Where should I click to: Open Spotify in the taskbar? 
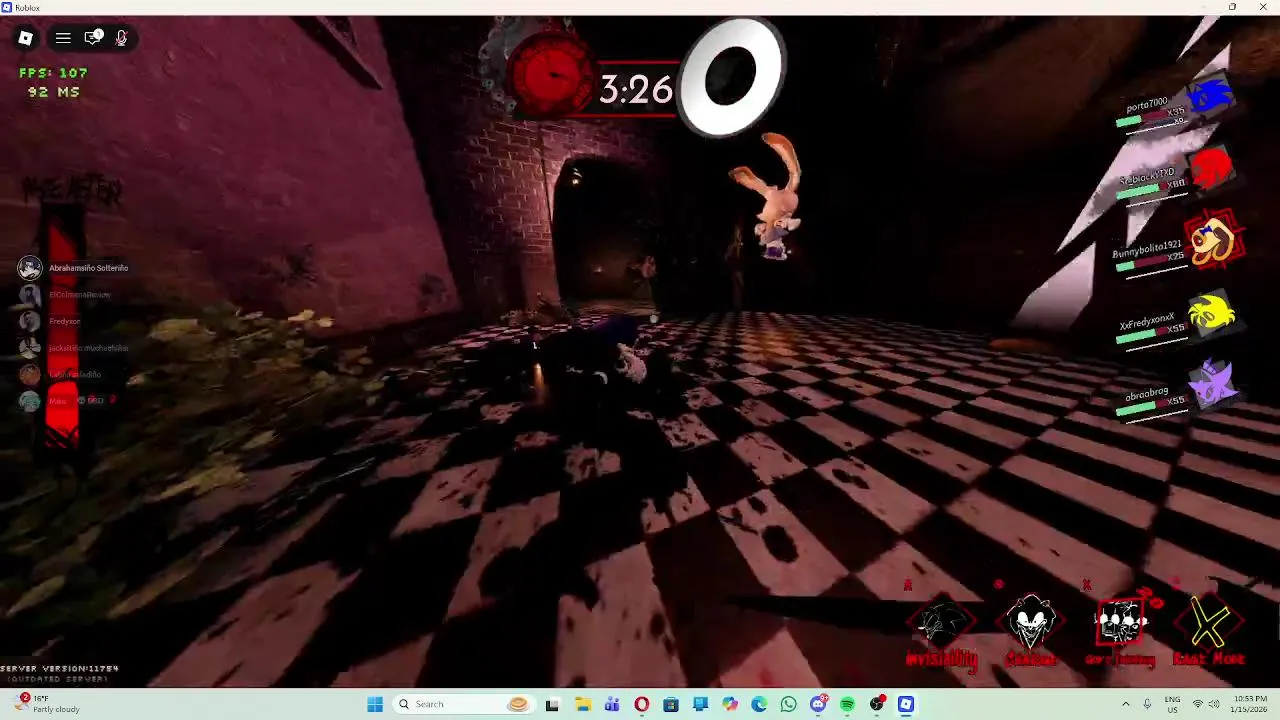[847, 704]
